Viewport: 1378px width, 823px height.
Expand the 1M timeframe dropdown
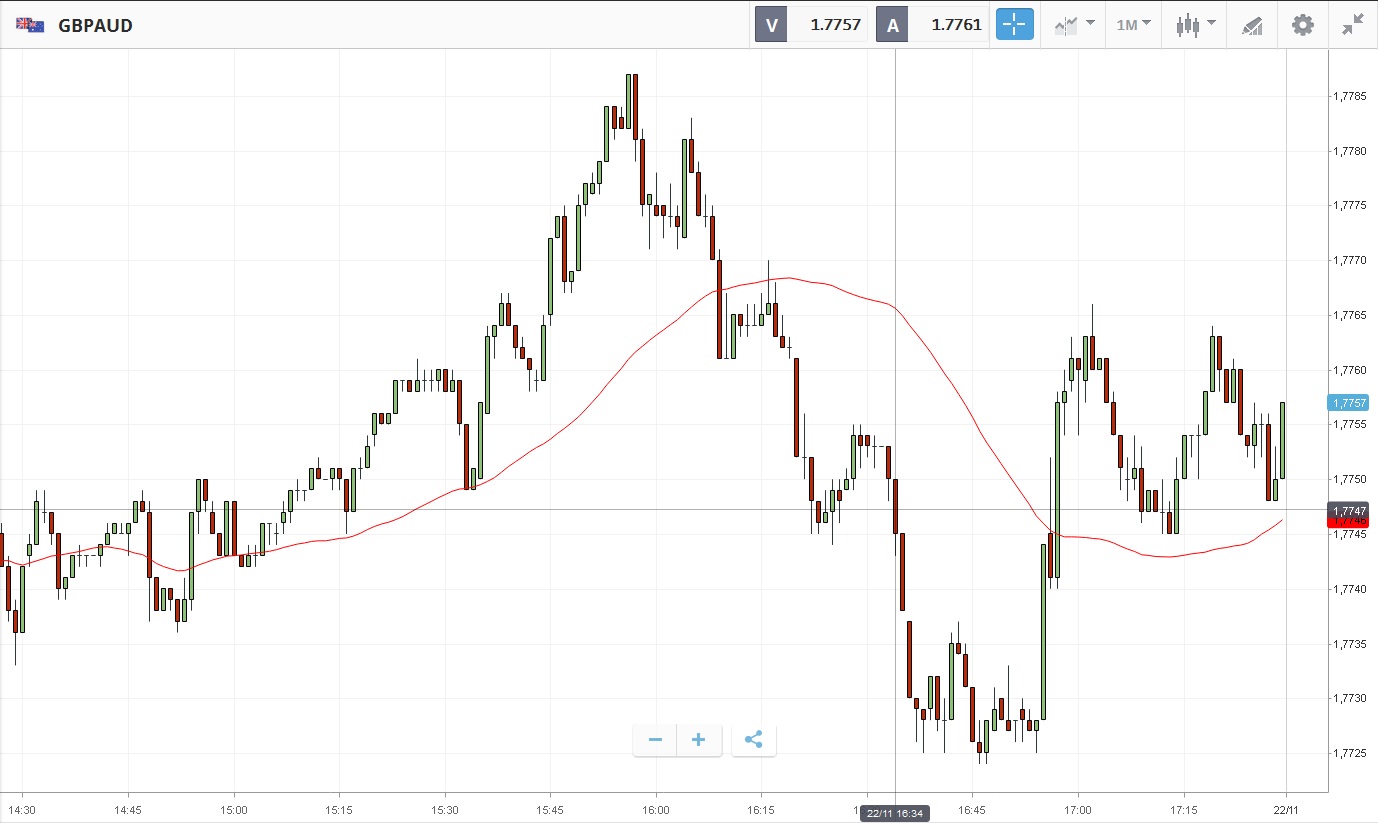[1133, 25]
